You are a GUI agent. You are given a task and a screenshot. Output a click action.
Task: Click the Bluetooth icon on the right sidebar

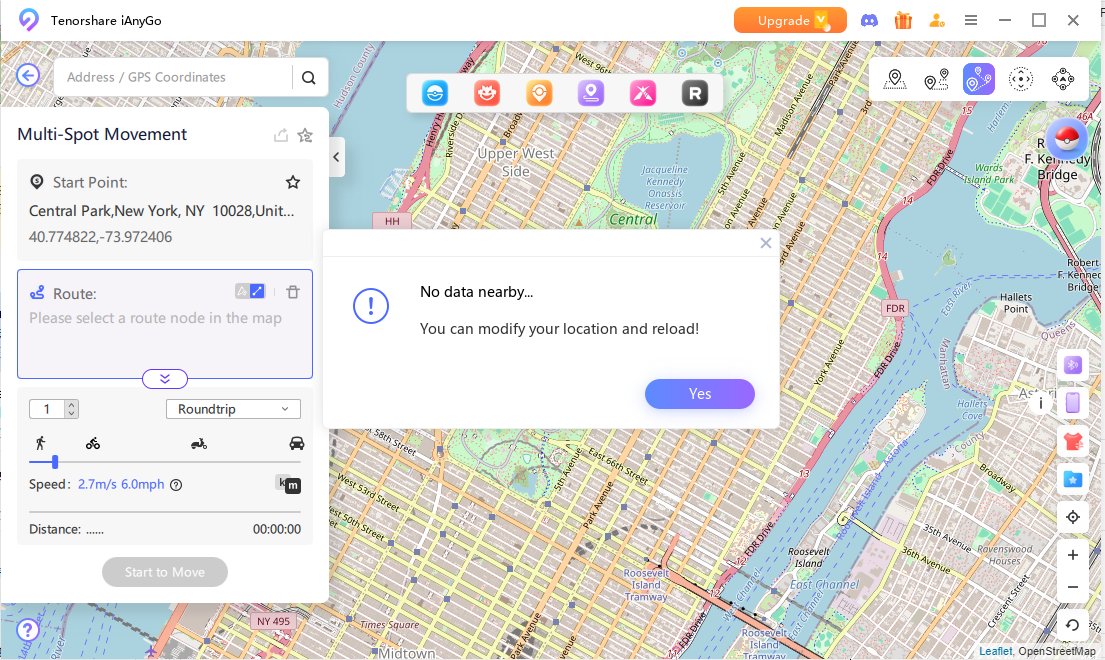pos(1072,365)
